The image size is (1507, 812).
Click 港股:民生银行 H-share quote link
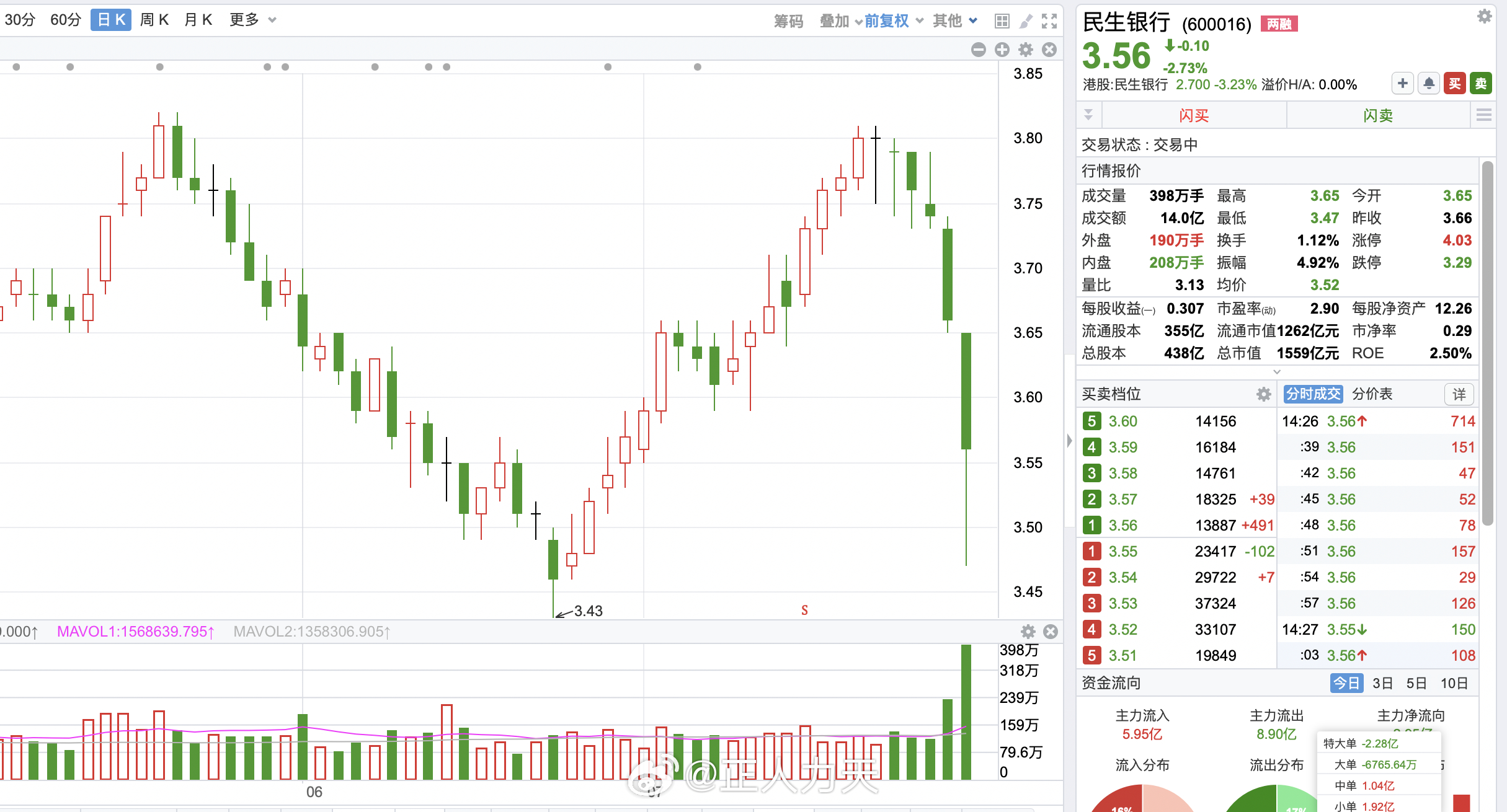[x=1125, y=85]
